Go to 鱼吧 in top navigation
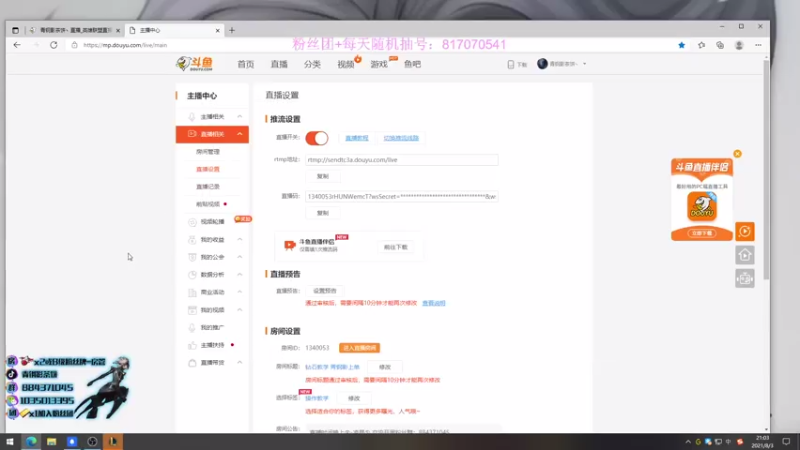Viewport: 800px width, 450px height. [x=412, y=64]
